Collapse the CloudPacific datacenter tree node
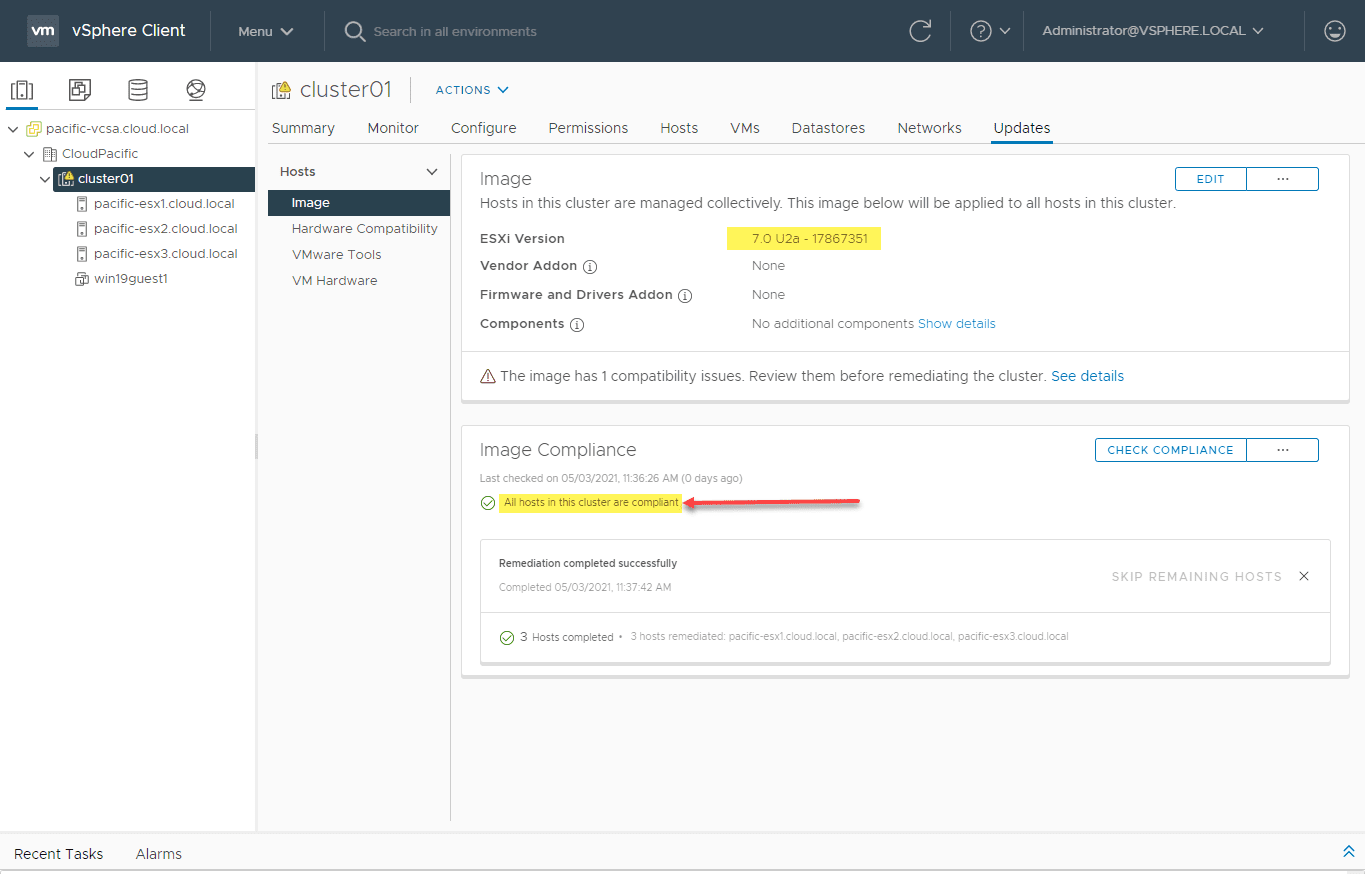Viewport: 1365px width, 874px height. pos(30,154)
